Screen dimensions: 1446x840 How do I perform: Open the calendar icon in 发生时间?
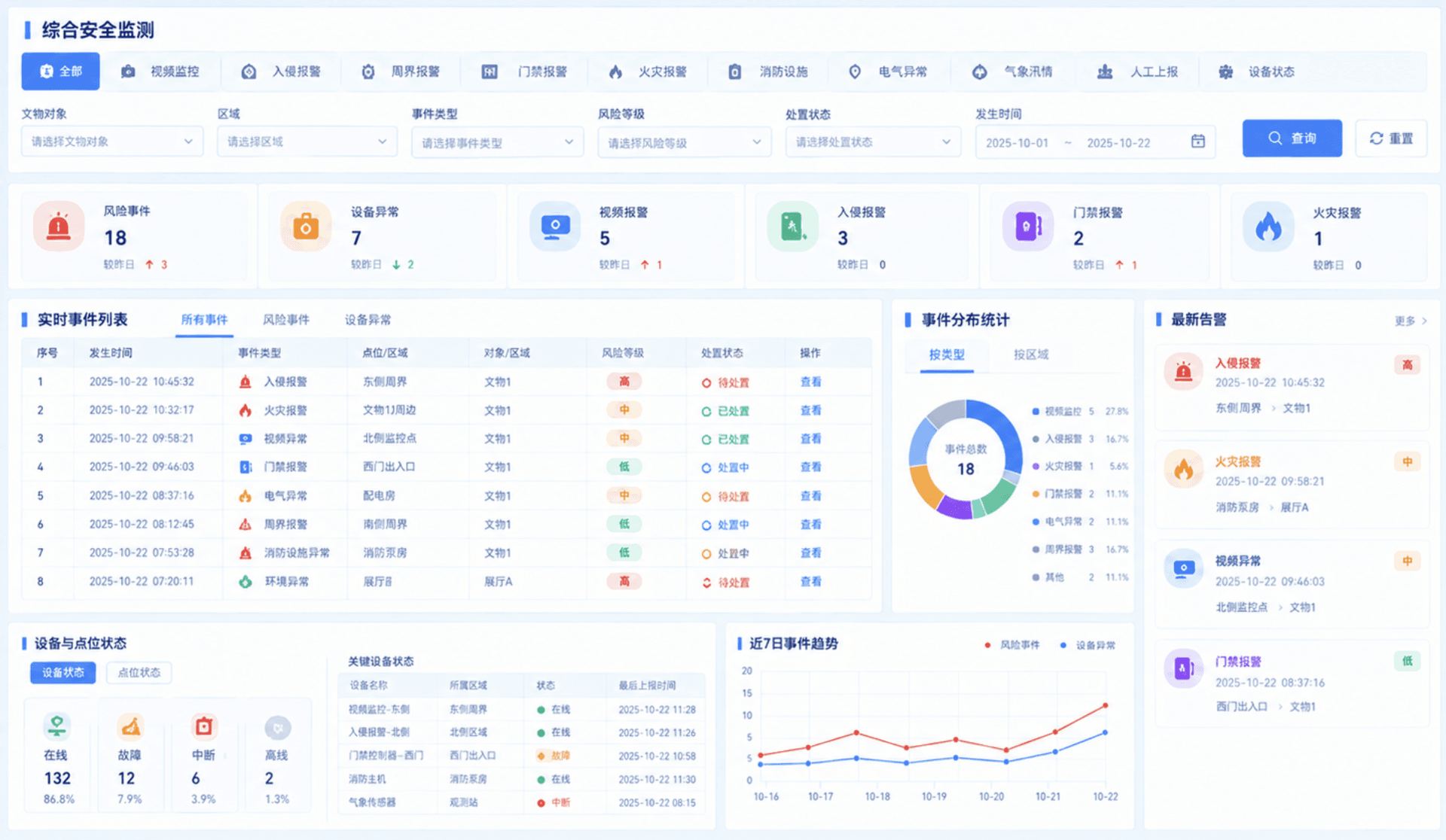[1198, 142]
